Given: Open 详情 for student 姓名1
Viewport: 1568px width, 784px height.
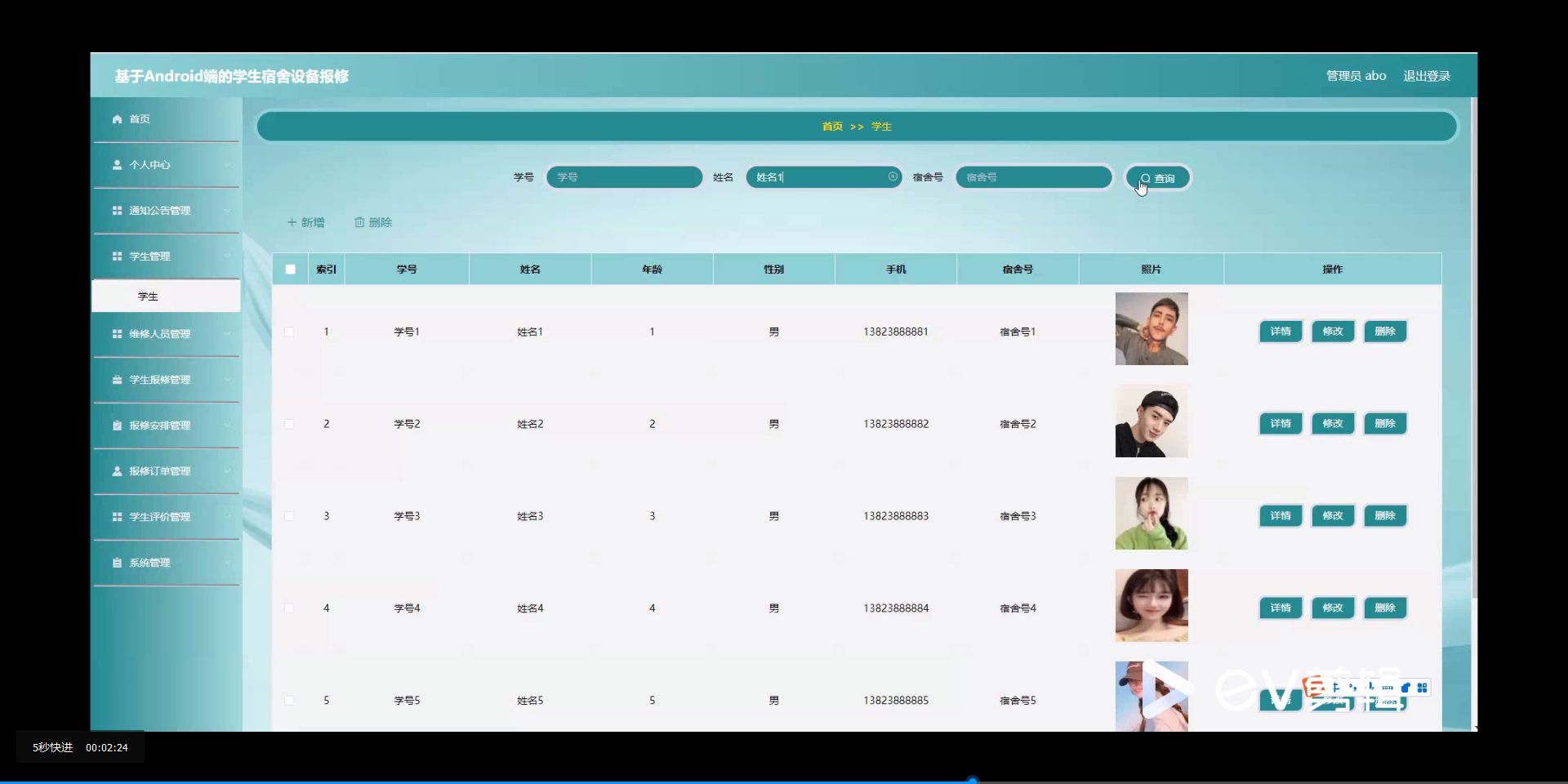Looking at the screenshot, I should (1280, 331).
